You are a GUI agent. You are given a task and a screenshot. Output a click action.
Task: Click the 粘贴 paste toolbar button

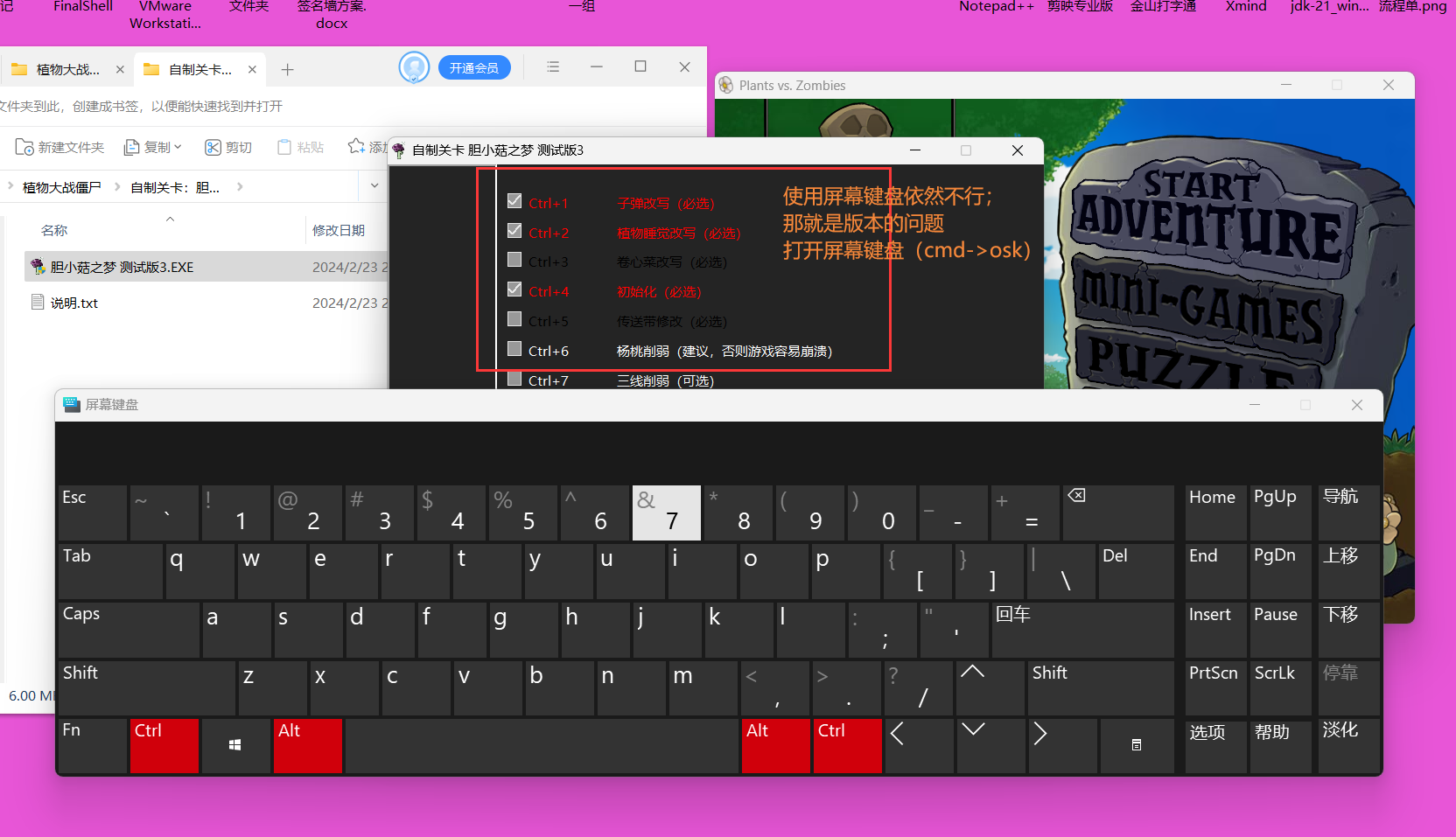300,147
